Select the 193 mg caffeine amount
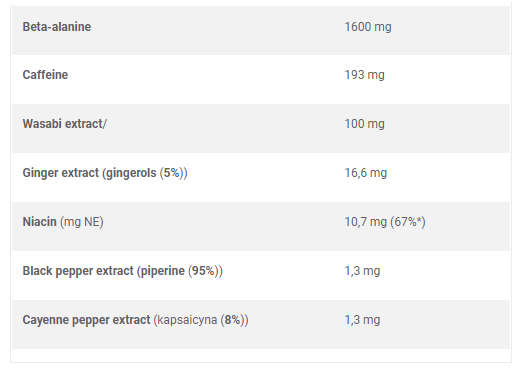This screenshot has width=519, height=372. coord(364,75)
